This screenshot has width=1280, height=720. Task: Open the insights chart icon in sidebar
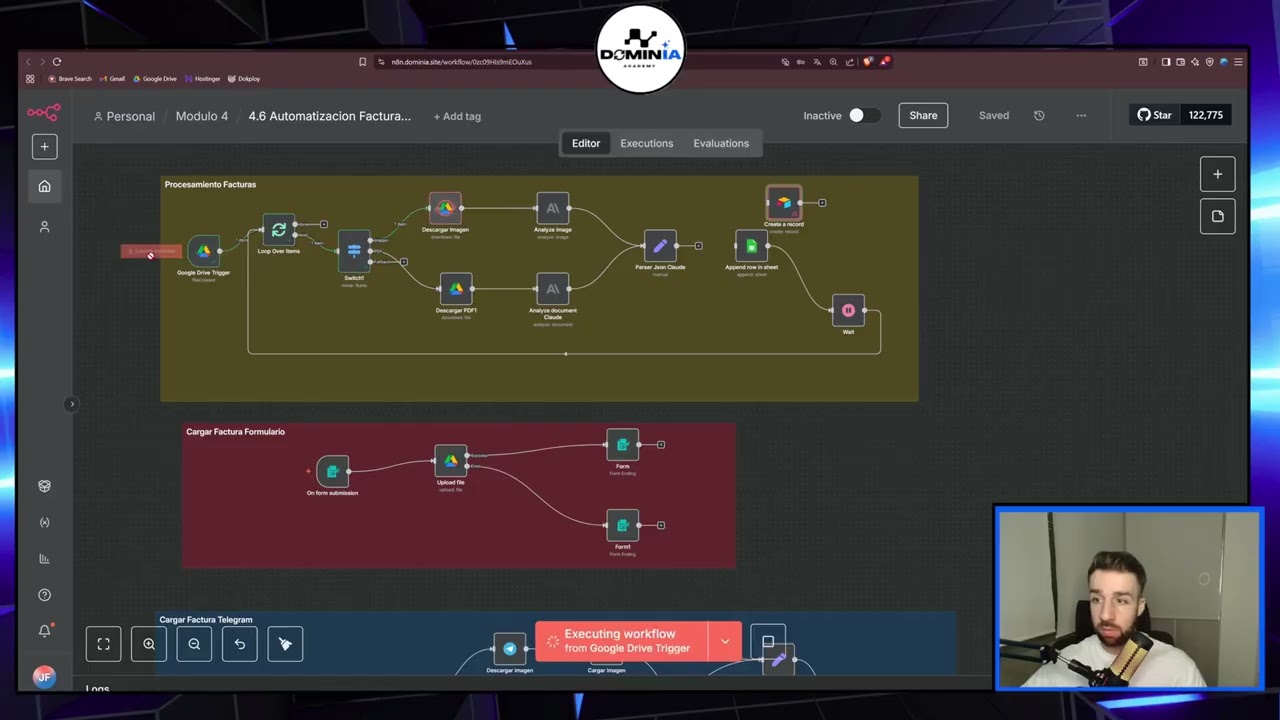tap(44, 559)
